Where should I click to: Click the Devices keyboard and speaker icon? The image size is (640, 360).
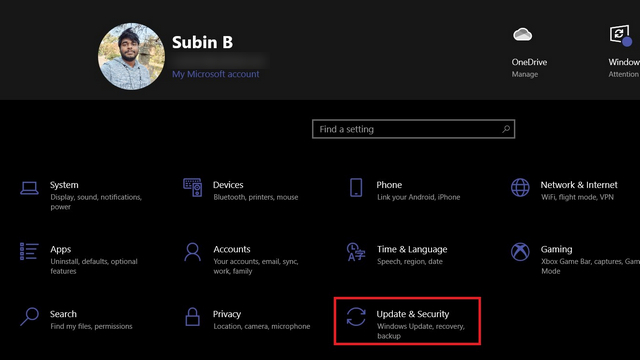[192, 187]
